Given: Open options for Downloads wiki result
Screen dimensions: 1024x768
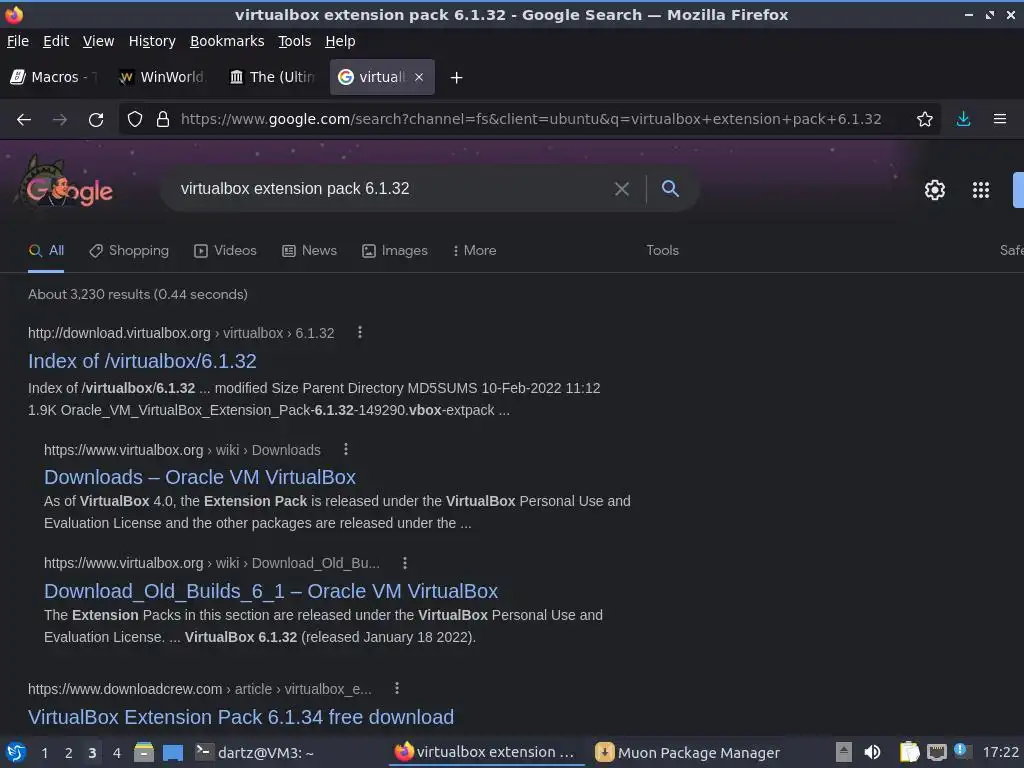Looking at the screenshot, I should coord(345,449).
